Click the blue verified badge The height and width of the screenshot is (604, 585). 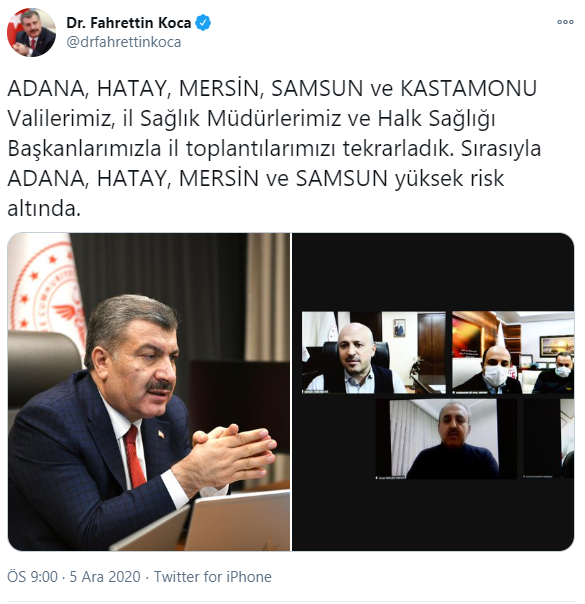tap(203, 23)
